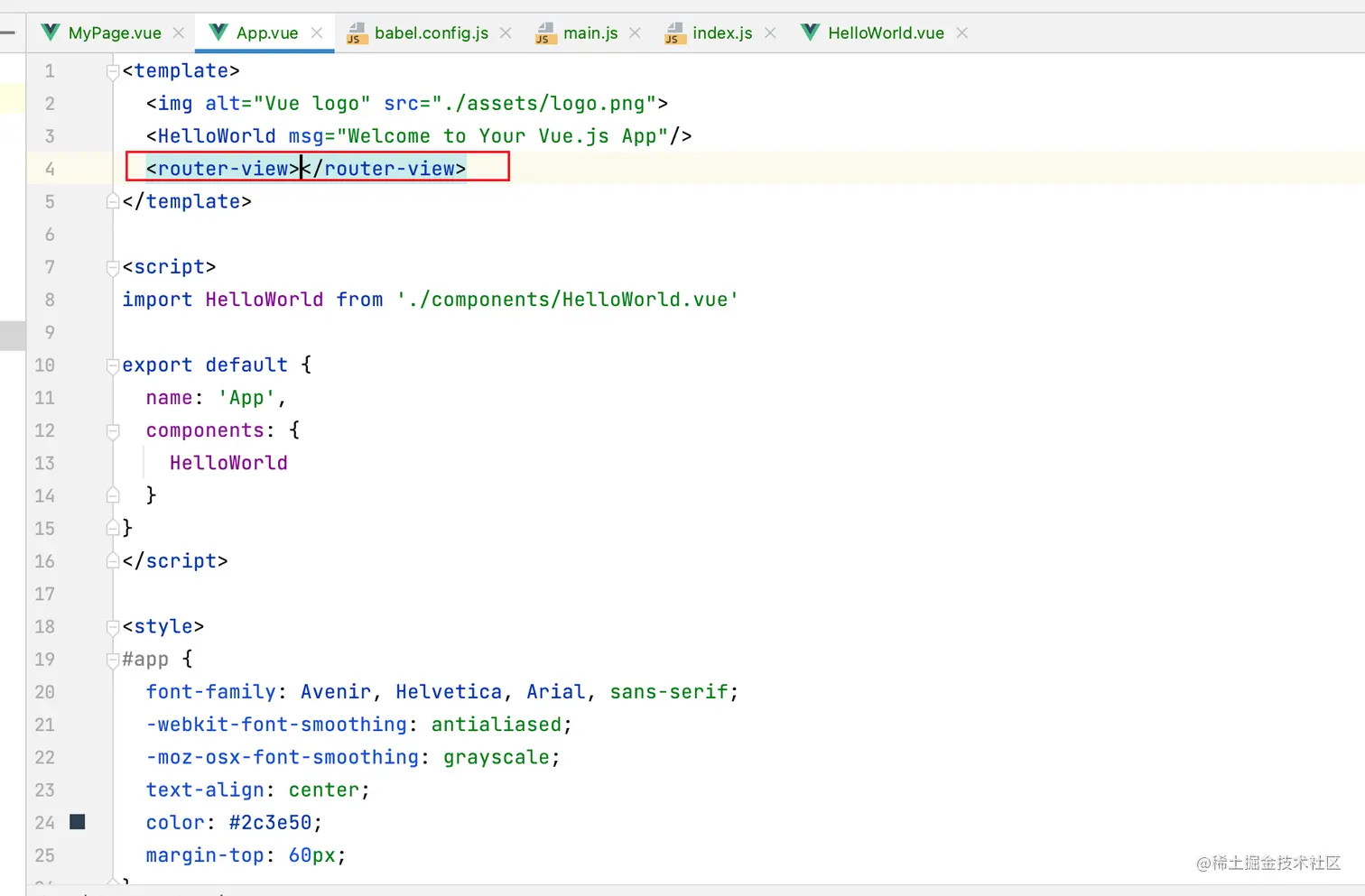This screenshot has height=896, width=1365.
Task: Fold the #app CSS rule at line 19
Action: click(x=113, y=660)
